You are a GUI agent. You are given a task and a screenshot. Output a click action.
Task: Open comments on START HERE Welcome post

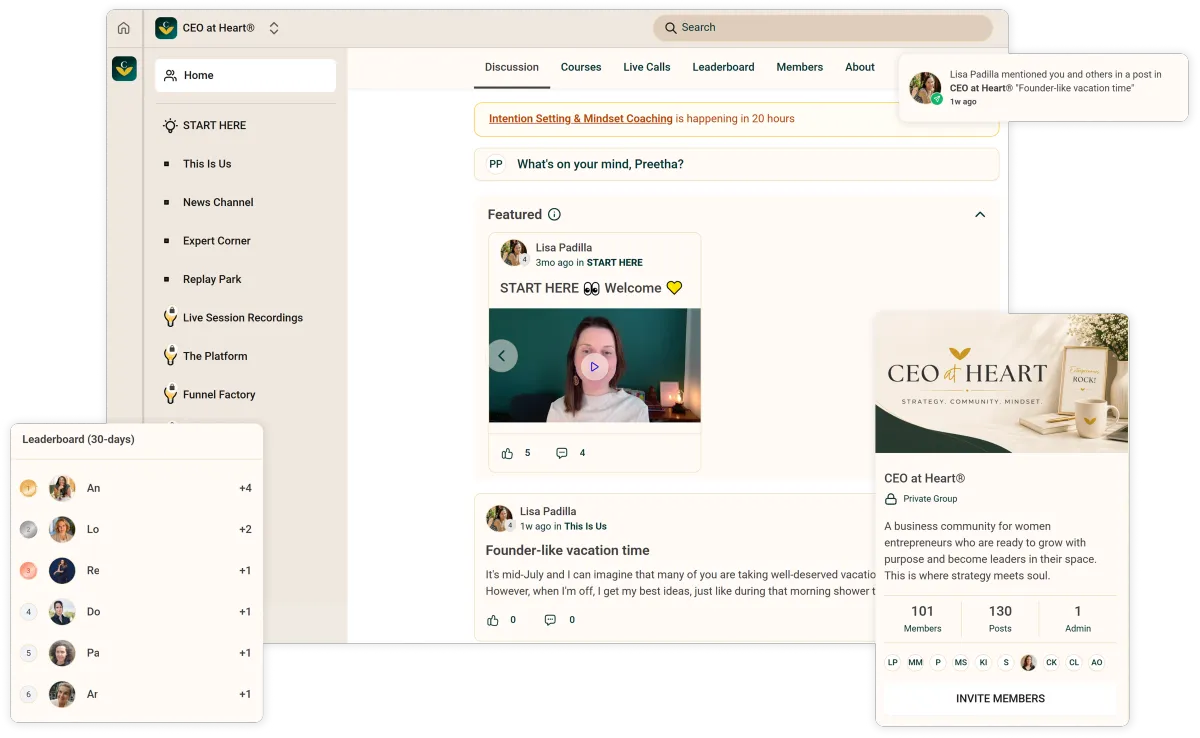tap(562, 453)
